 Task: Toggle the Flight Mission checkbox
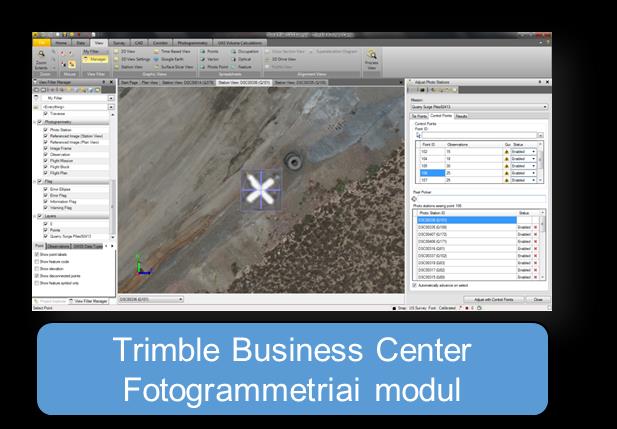(x=46, y=161)
